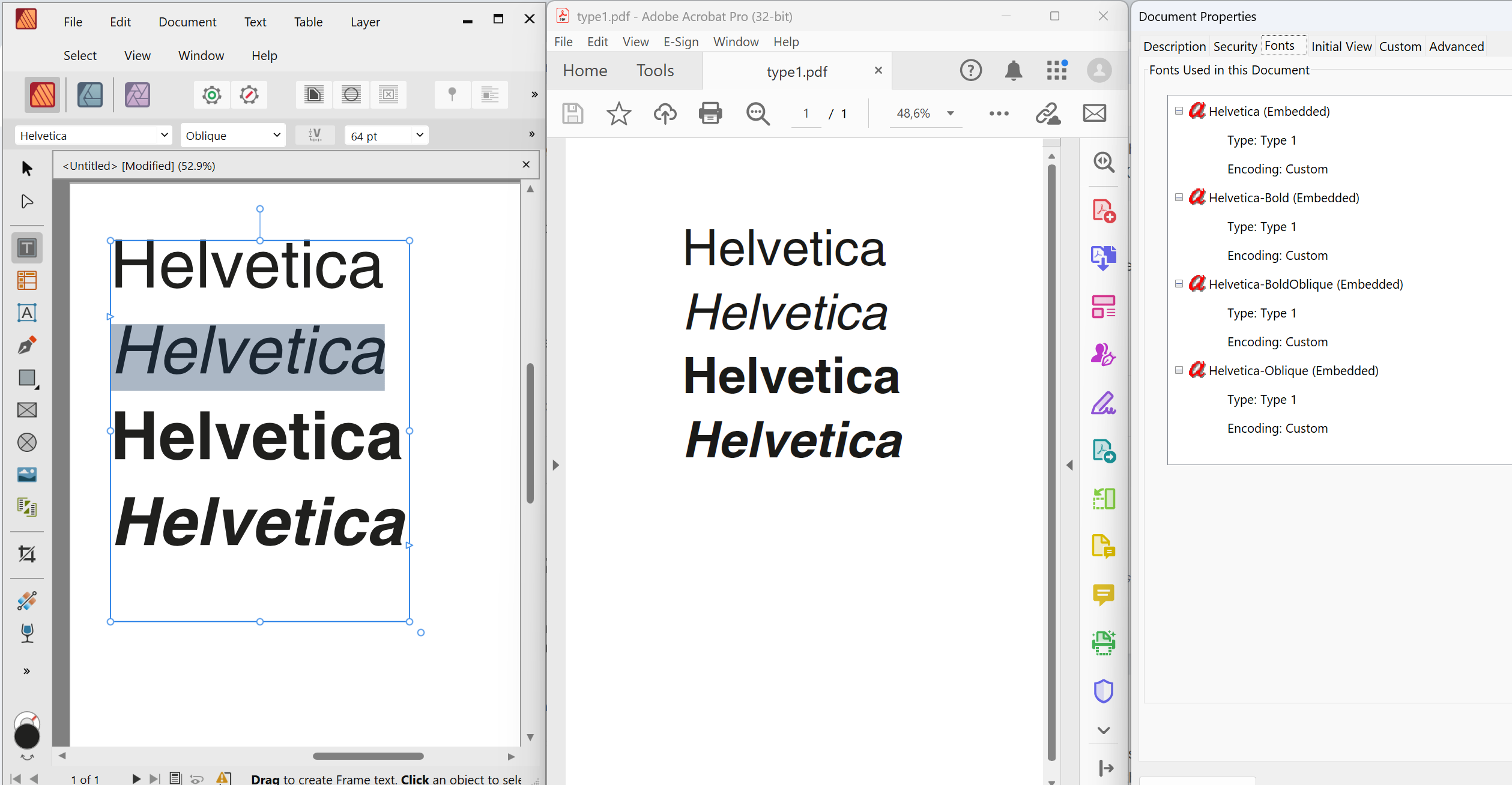This screenshot has height=785, width=1512.
Task: Open the Create PDF tool in Acrobat sidebar
Action: click(1104, 211)
